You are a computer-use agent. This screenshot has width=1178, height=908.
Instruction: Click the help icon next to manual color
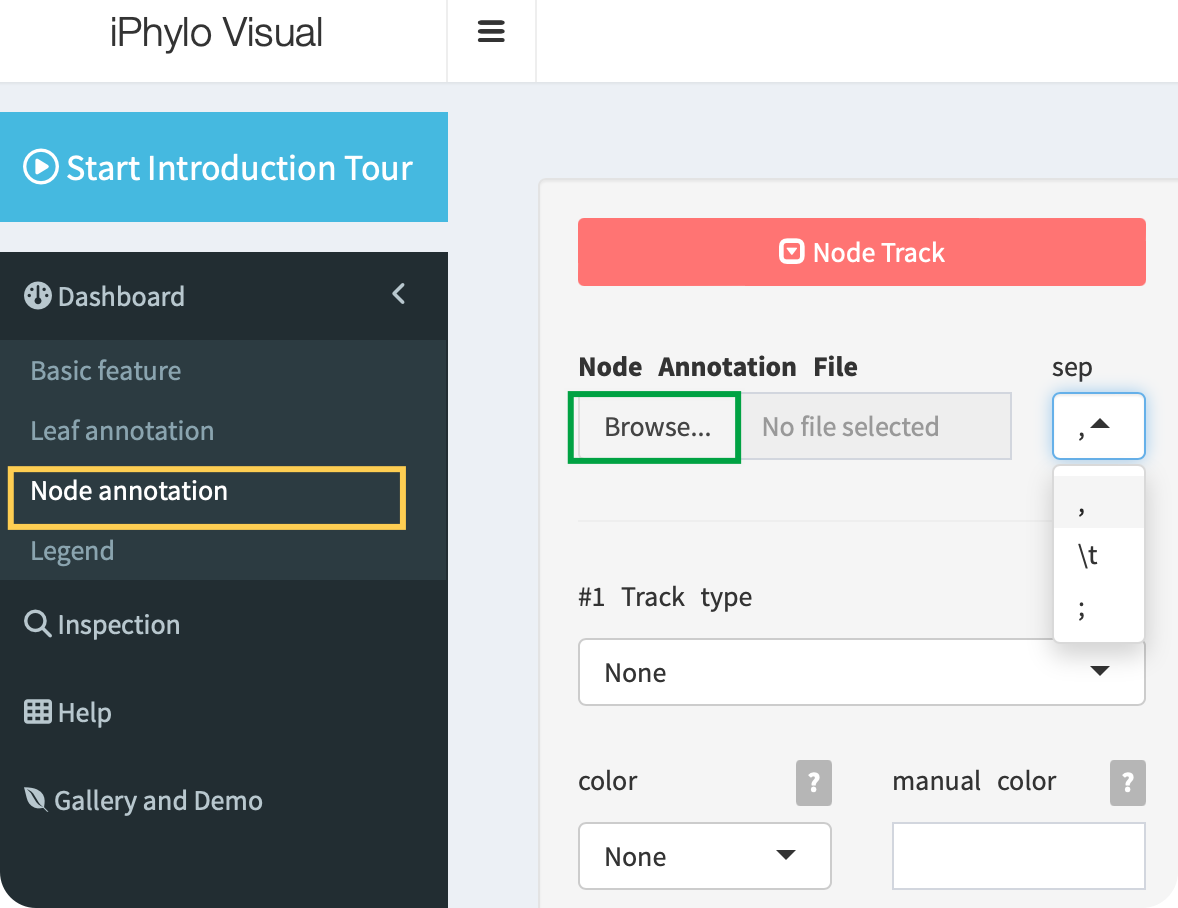(x=1127, y=782)
